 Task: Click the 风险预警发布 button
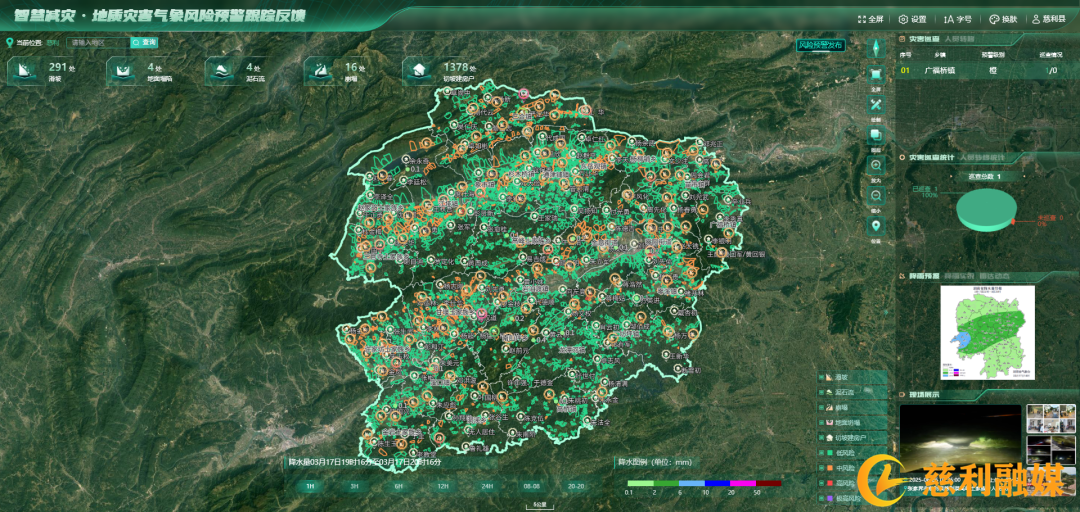pos(820,45)
